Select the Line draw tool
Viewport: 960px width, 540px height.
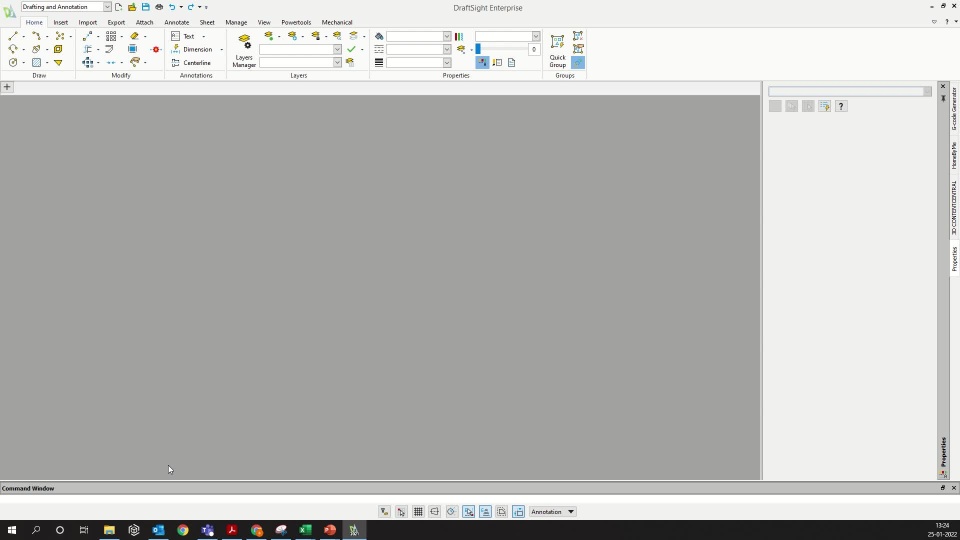(13, 36)
